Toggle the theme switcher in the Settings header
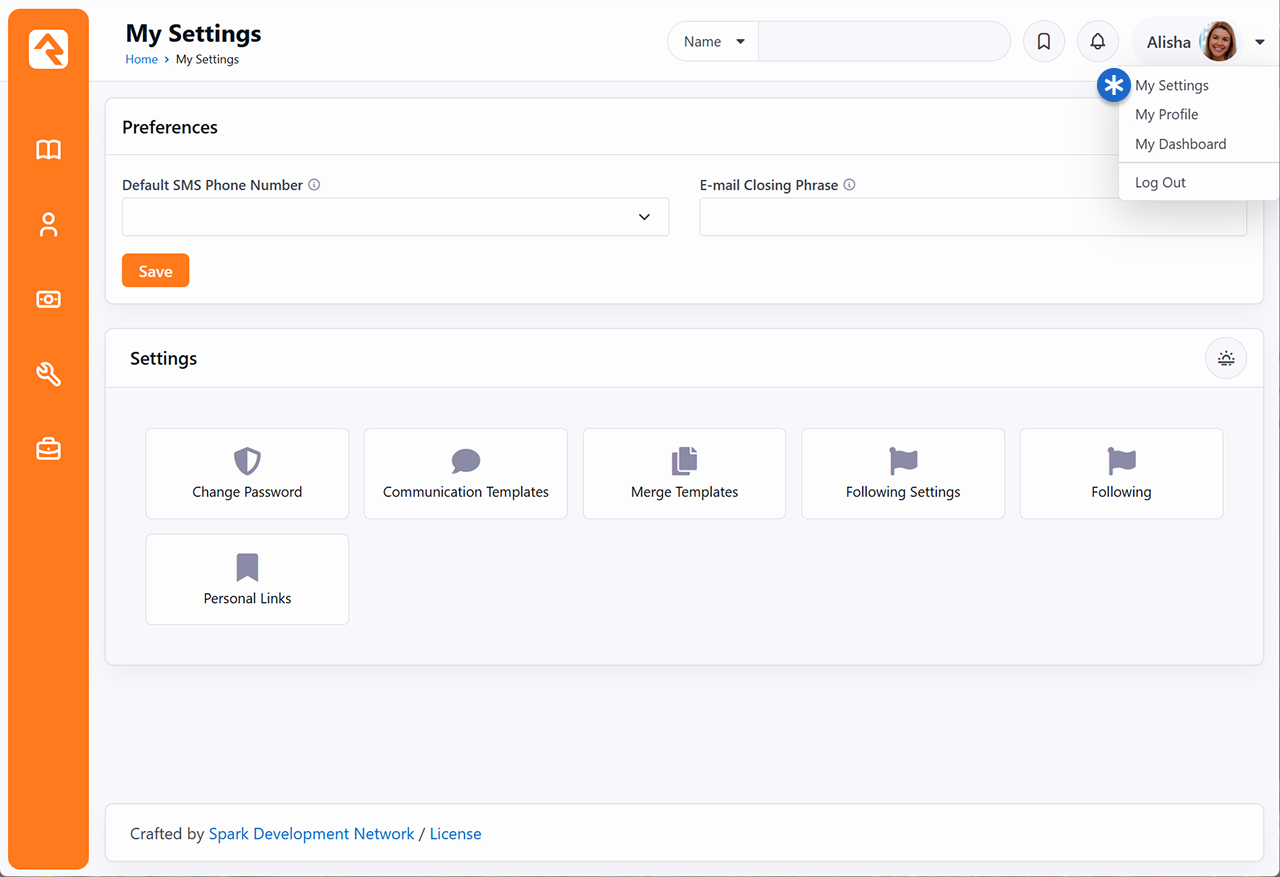This screenshot has width=1280, height=877. click(1225, 358)
